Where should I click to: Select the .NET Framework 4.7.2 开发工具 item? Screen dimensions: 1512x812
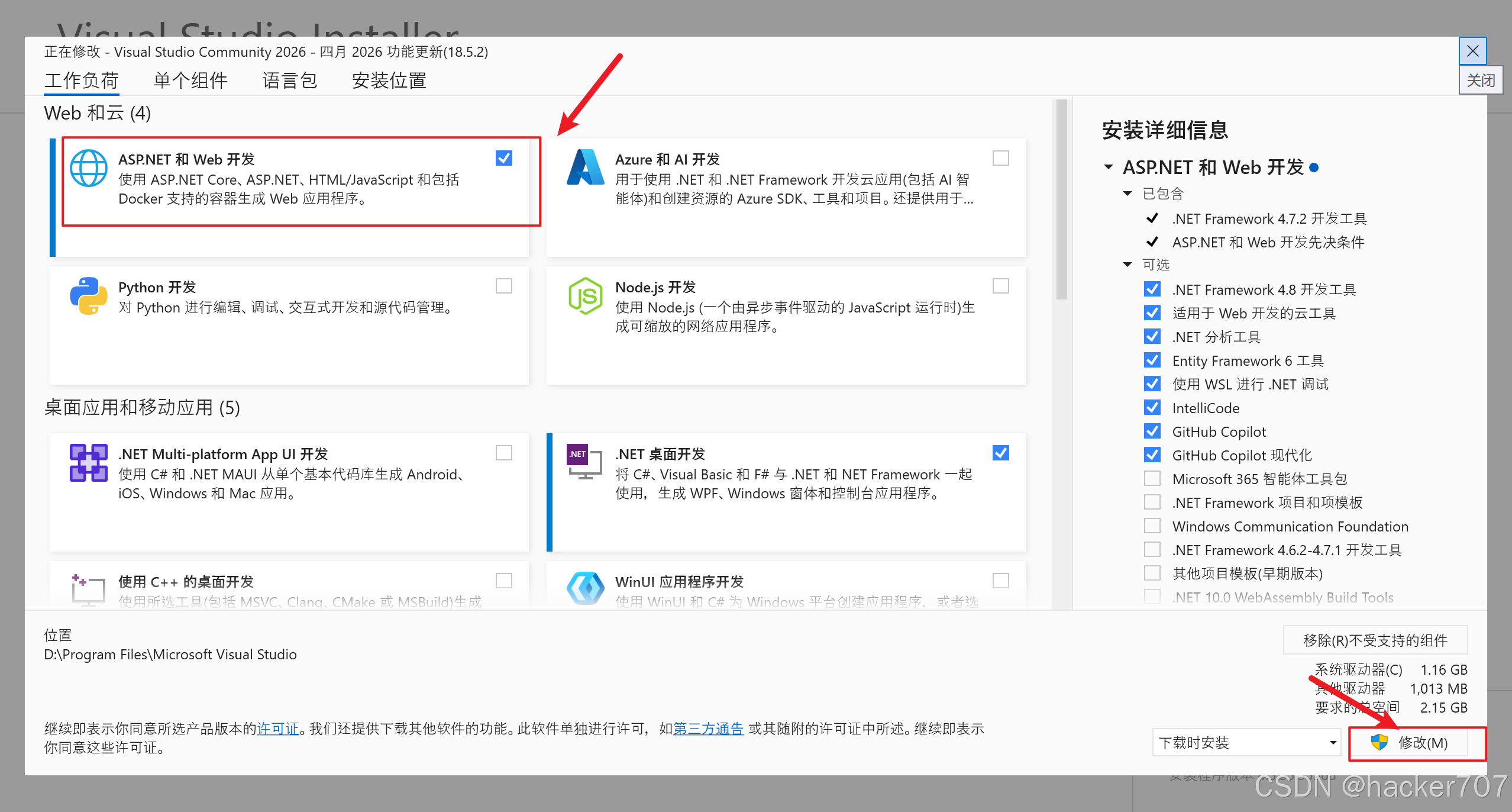[x=1269, y=218]
